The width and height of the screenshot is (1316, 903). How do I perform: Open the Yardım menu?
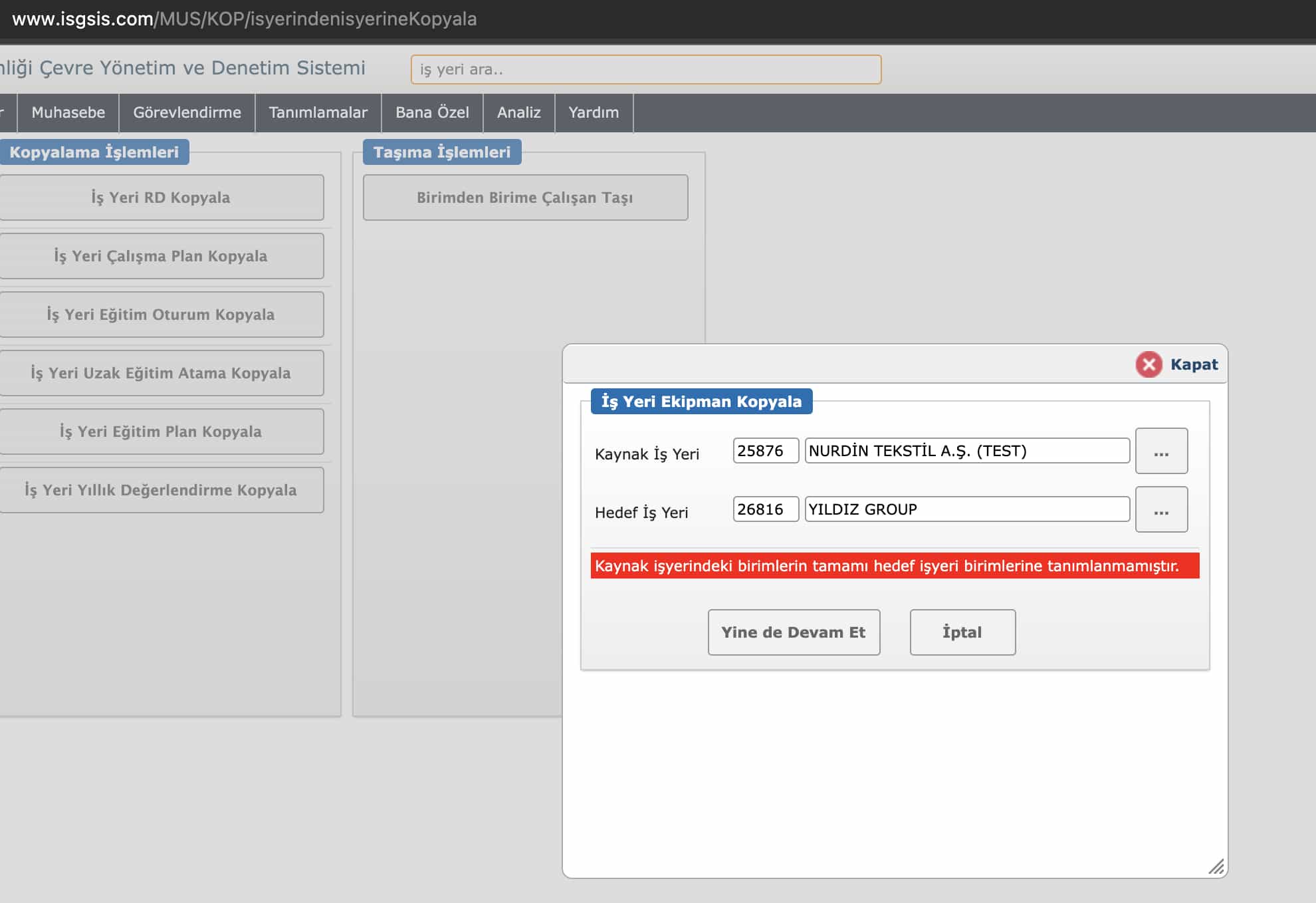(x=593, y=112)
